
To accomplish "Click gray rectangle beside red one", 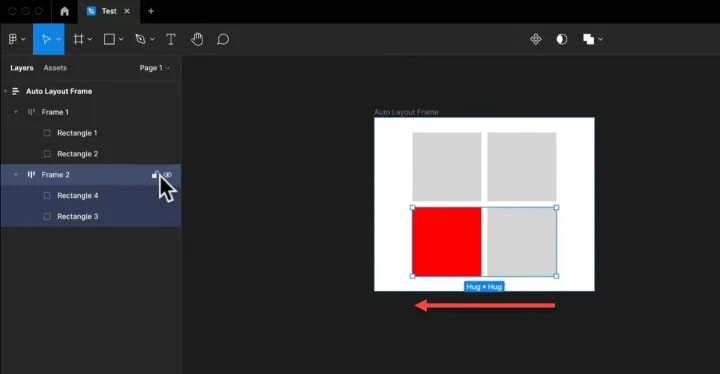I will [x=522, y=242].
